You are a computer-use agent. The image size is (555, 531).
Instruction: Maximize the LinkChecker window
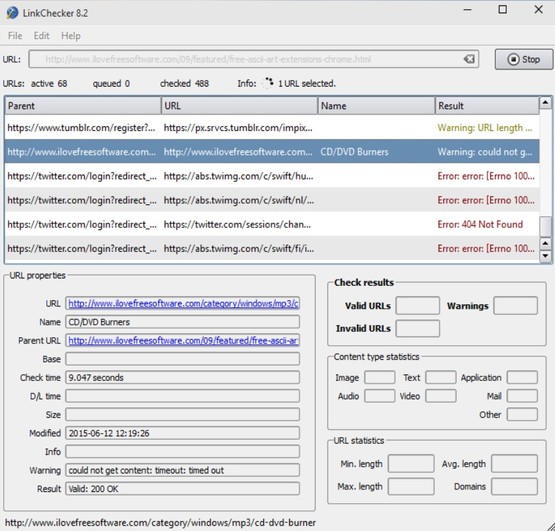point(502,10)
